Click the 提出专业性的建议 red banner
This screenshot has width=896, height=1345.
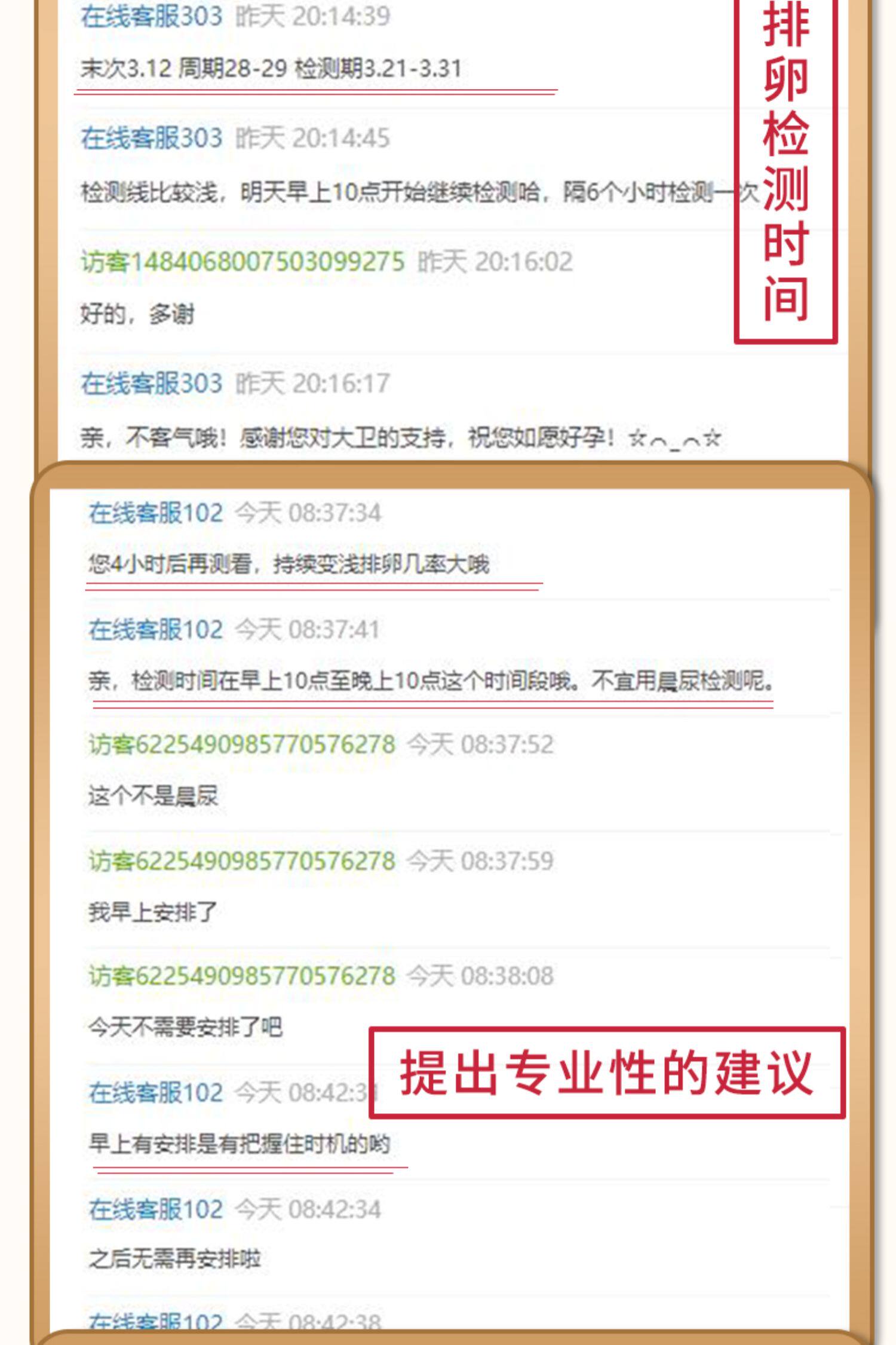tap(607, 1073)
